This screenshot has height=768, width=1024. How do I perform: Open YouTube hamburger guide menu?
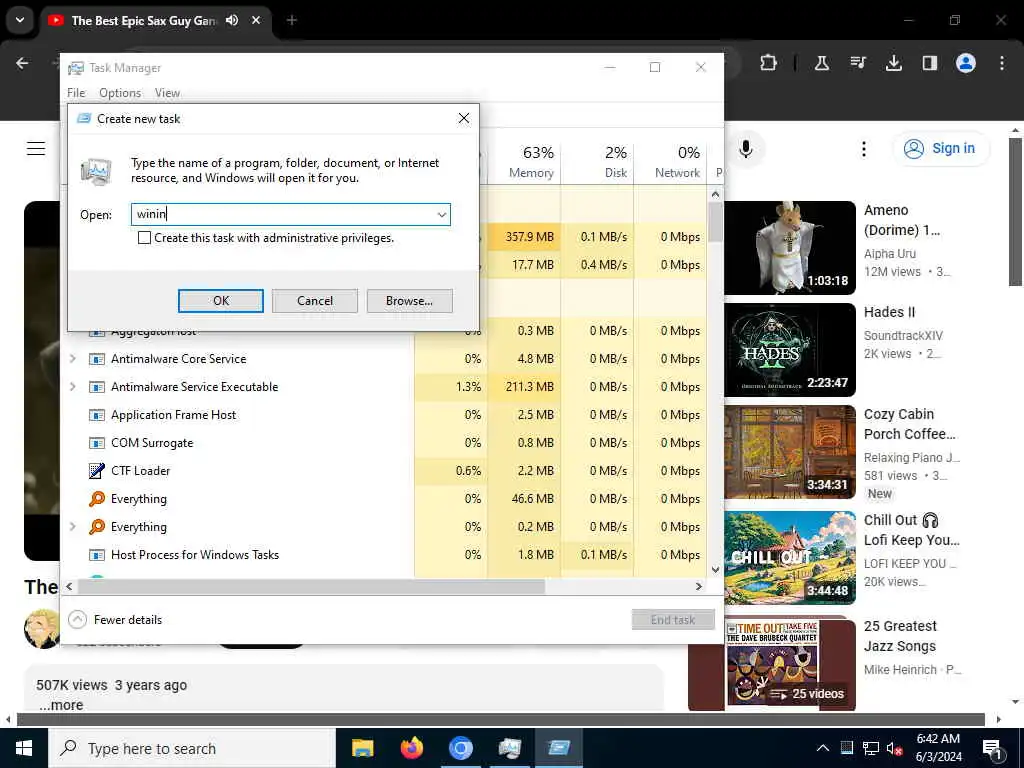36,149
